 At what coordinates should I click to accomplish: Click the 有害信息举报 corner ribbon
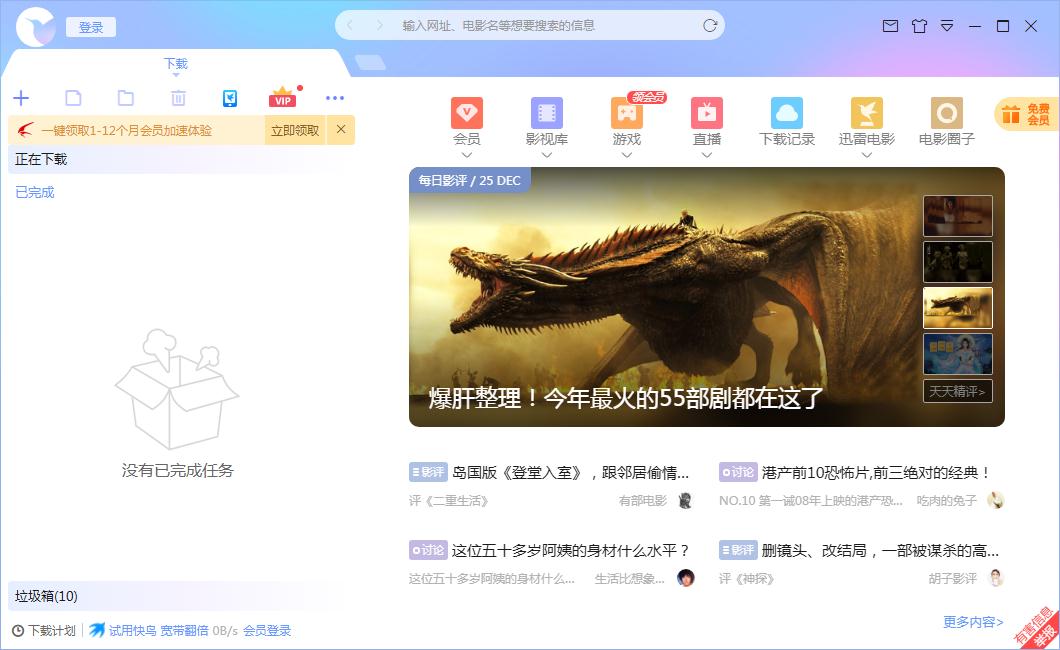[1038, 628]
